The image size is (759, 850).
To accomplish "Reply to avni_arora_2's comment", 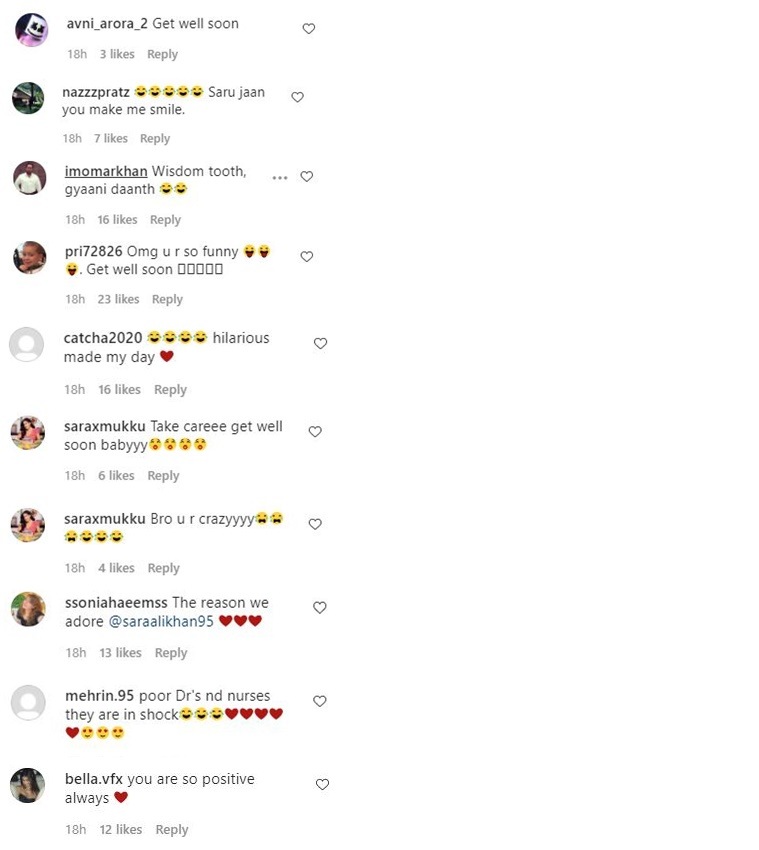I will [162, 54].
